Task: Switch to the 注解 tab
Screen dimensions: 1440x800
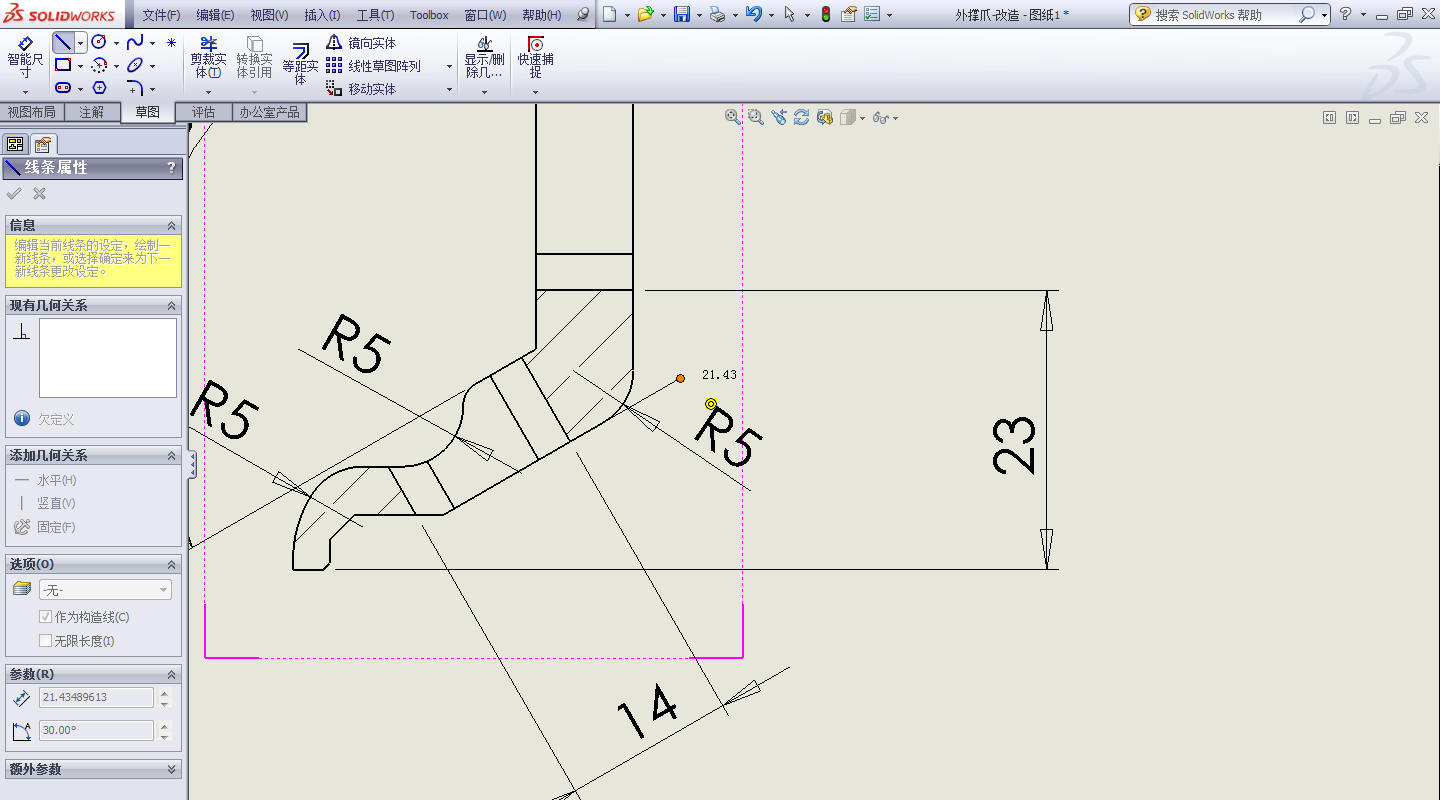Action: tap(92, 112)
